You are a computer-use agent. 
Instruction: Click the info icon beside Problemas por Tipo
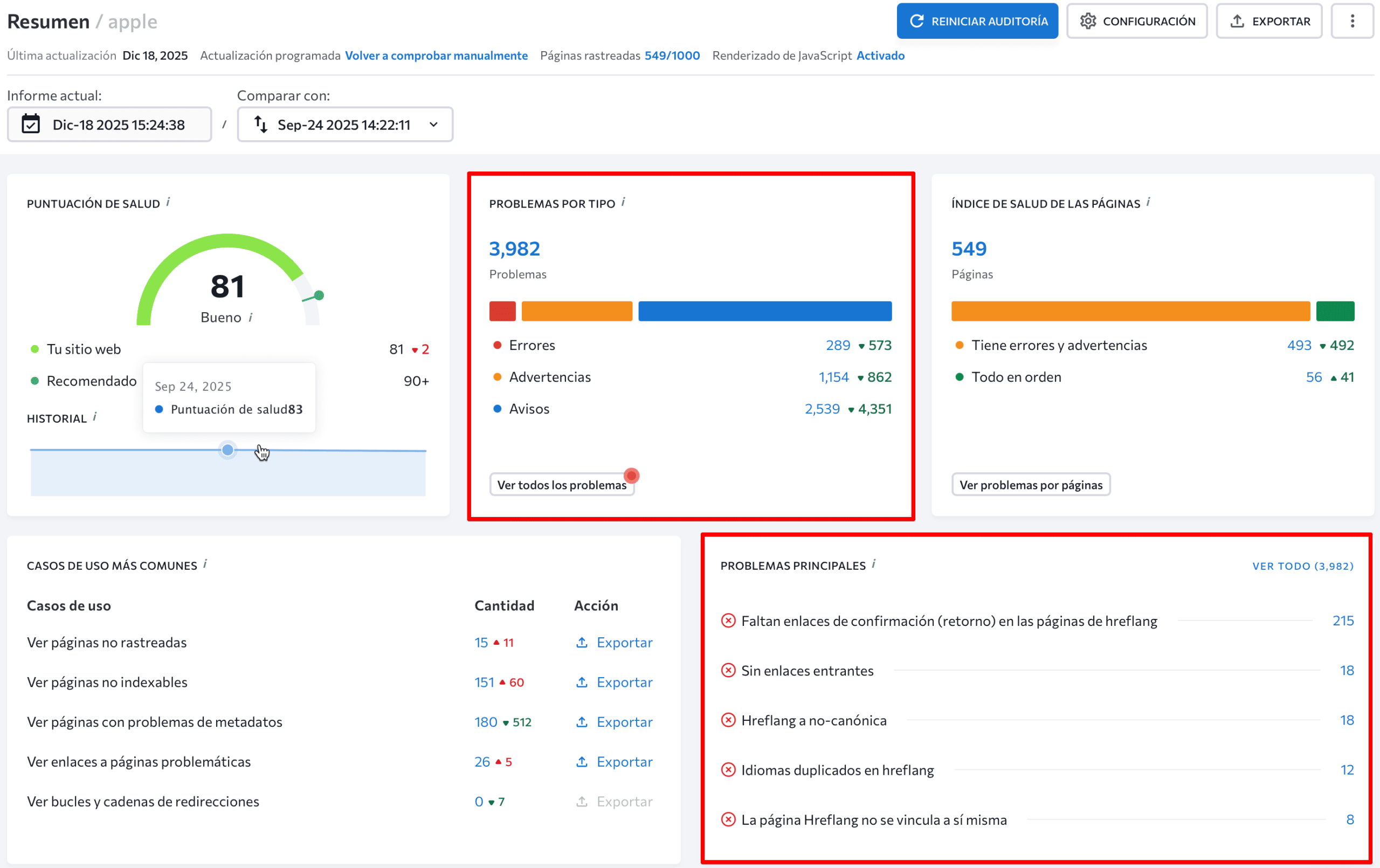tap(623, 202)
